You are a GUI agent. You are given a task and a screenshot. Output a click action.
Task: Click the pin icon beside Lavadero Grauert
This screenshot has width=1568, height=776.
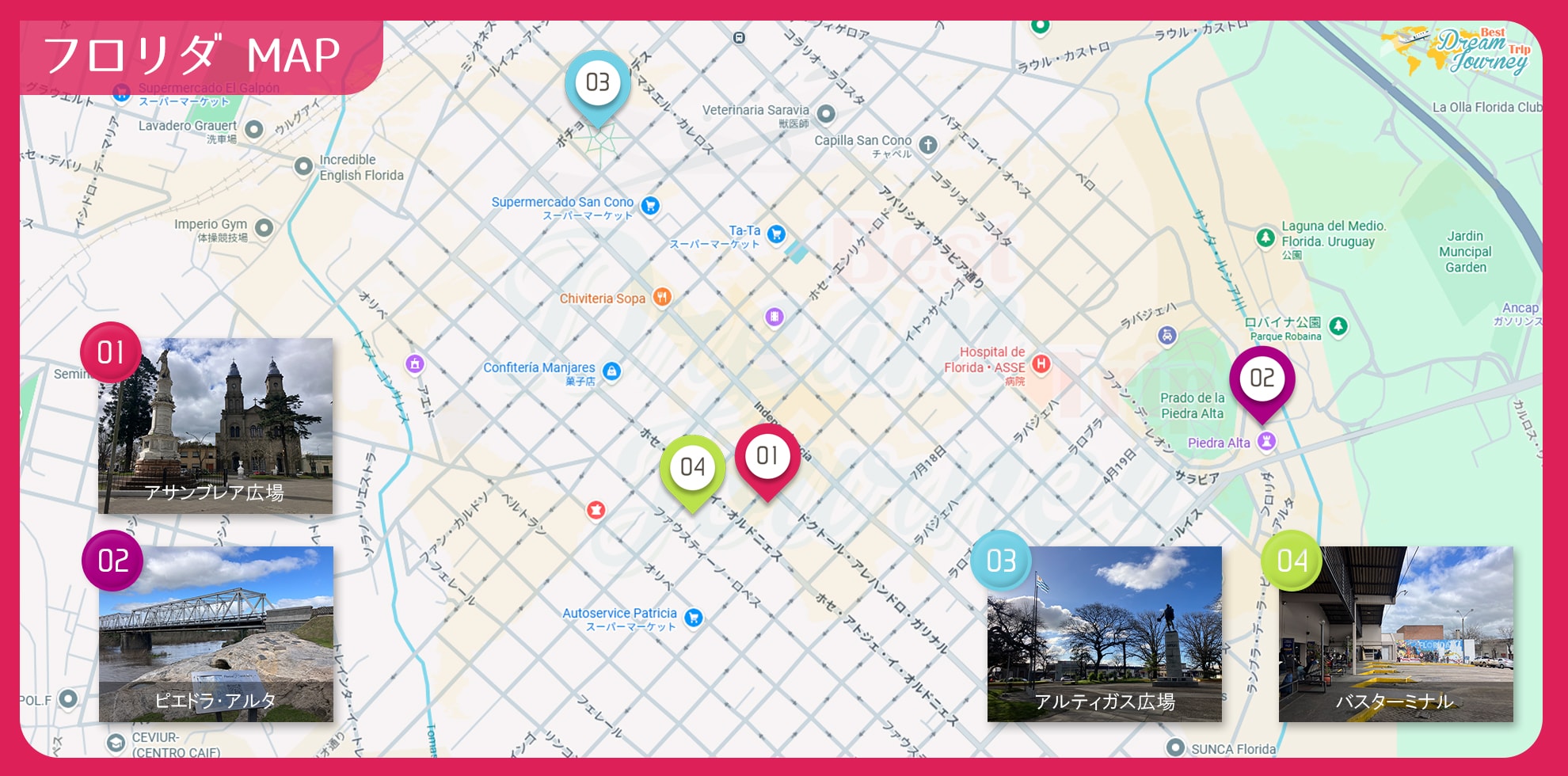[x=254, y=129]
